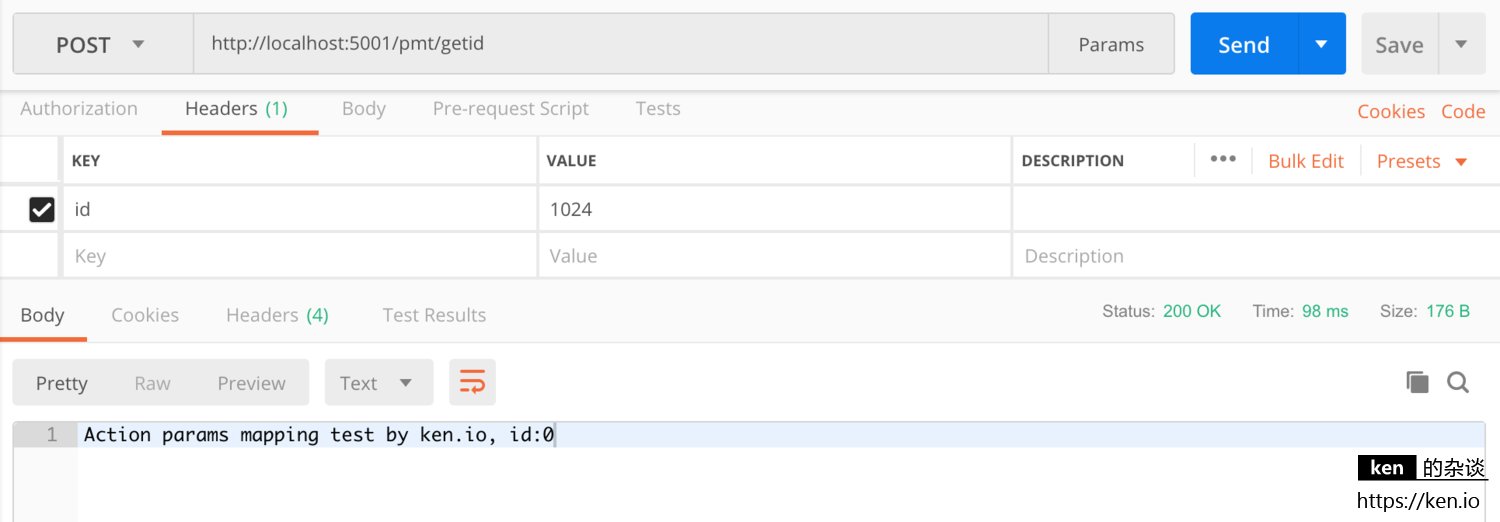The height and width of the screenshot is (522, 1500).
Task: Click the 1024 value cell
Action: tap(775, 209)
